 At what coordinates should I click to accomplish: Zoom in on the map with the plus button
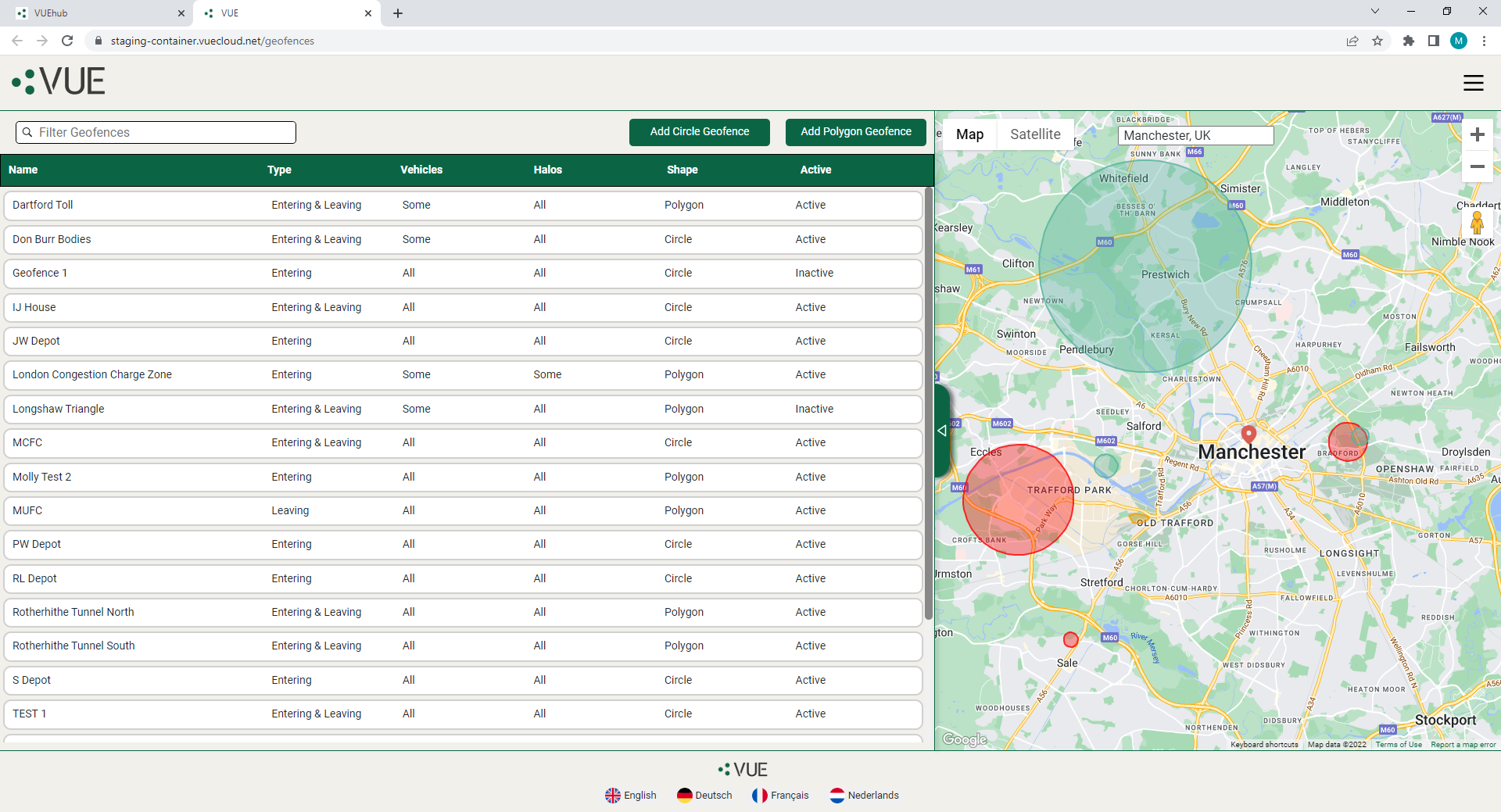(1477, 134)
